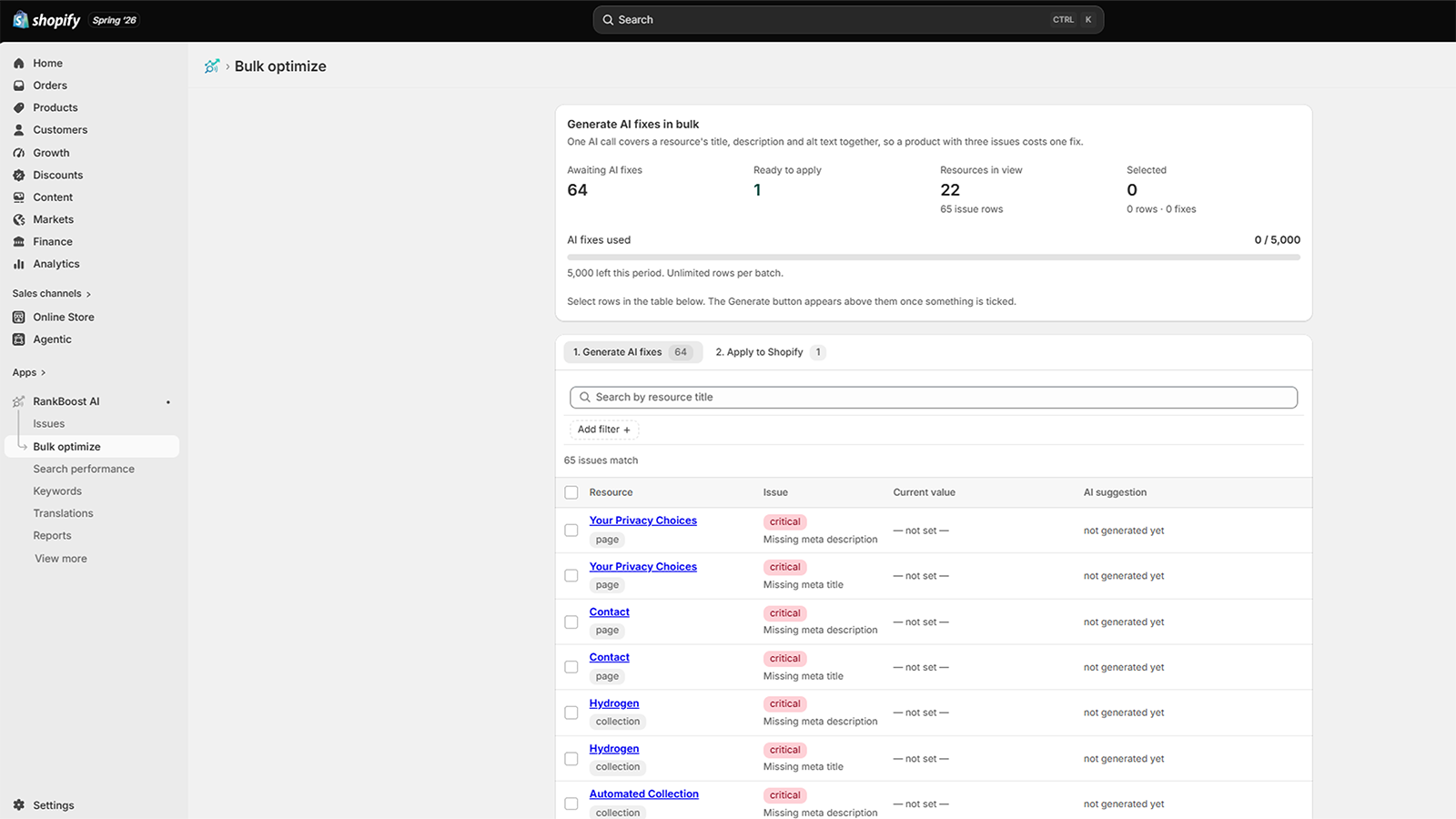This screenshot has height=819, width=1456.
Task: Click the Issue column header
Action: click(776, 492)
